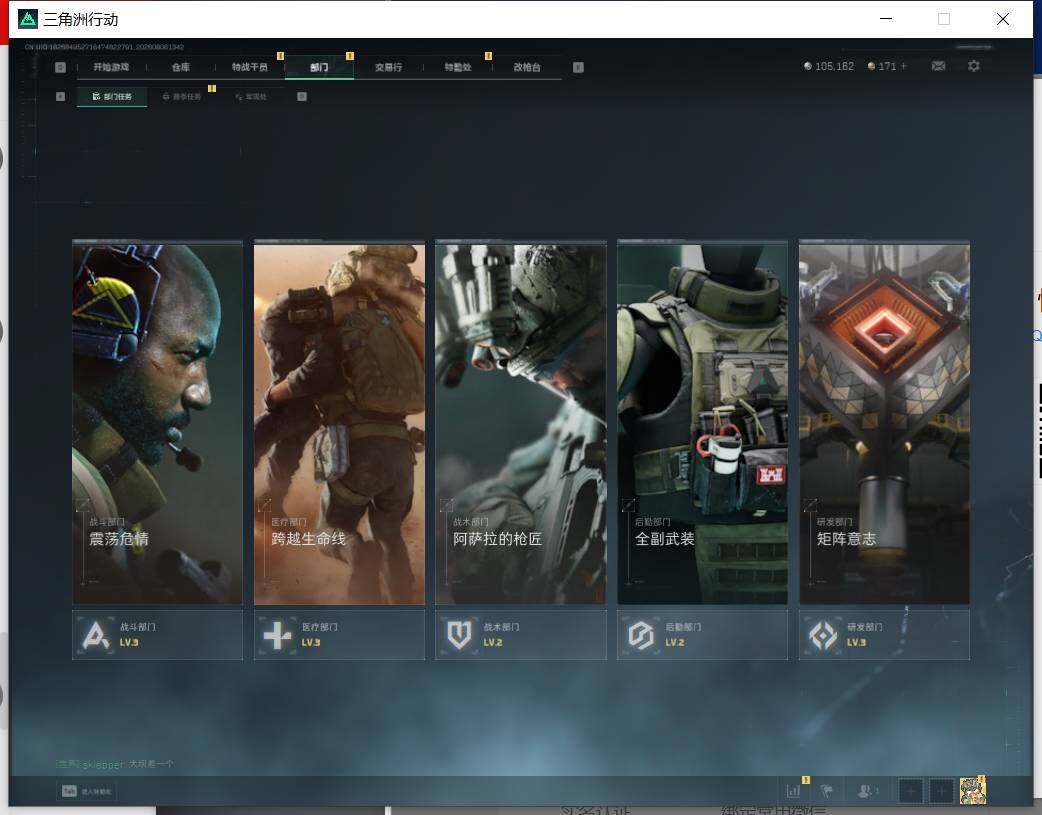Open the 特战干员 tab
Image resolution: width=1042 pixels, height=815 pixels.
249,67
